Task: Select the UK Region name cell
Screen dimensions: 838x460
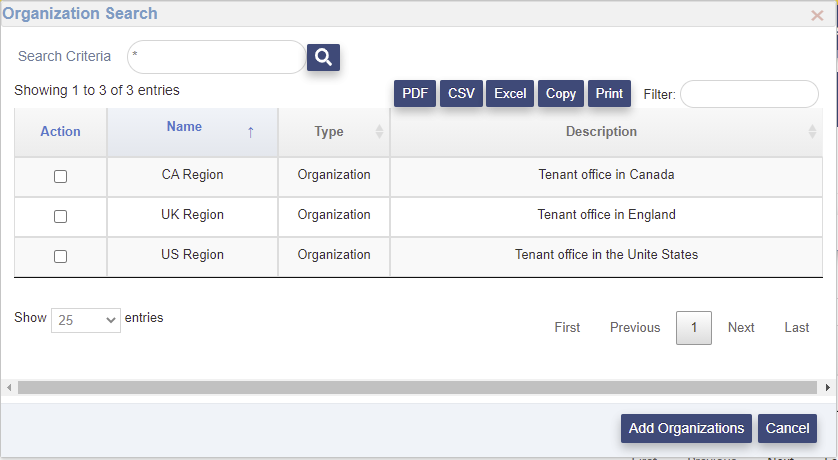Action: tap(192, 215)
